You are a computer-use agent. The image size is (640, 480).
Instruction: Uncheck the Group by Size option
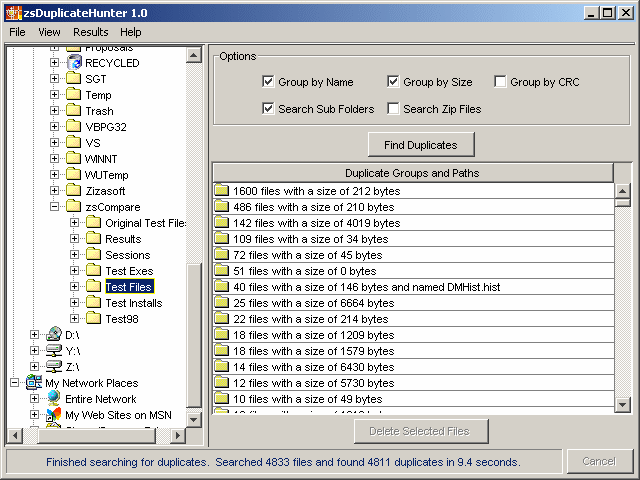[393, 82]
